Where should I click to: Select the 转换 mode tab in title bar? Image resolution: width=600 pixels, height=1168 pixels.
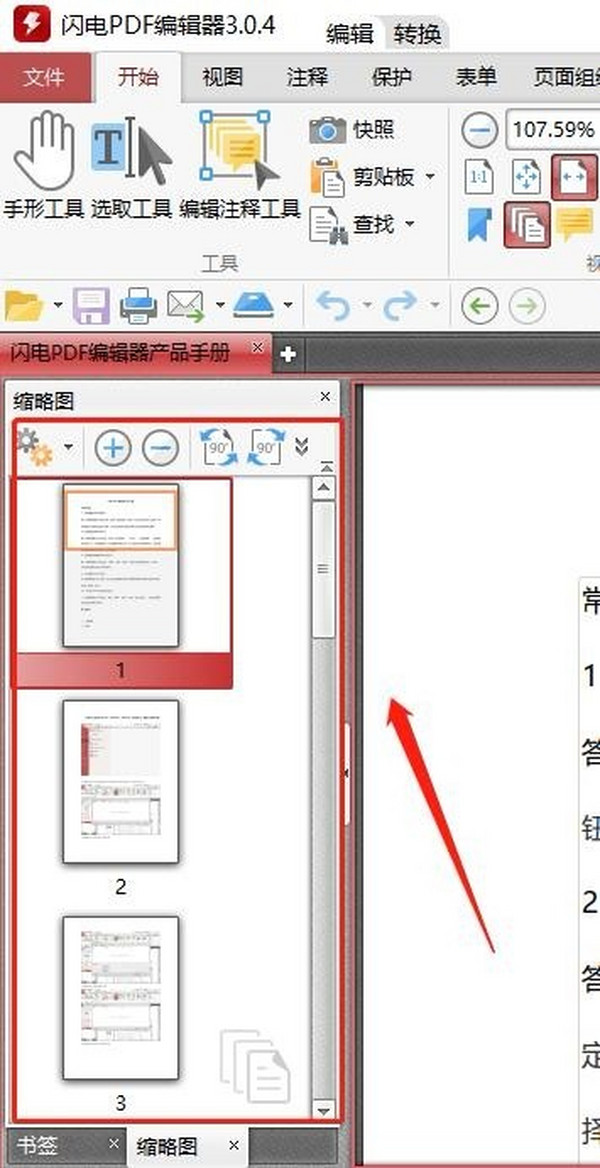pos(417,34)
